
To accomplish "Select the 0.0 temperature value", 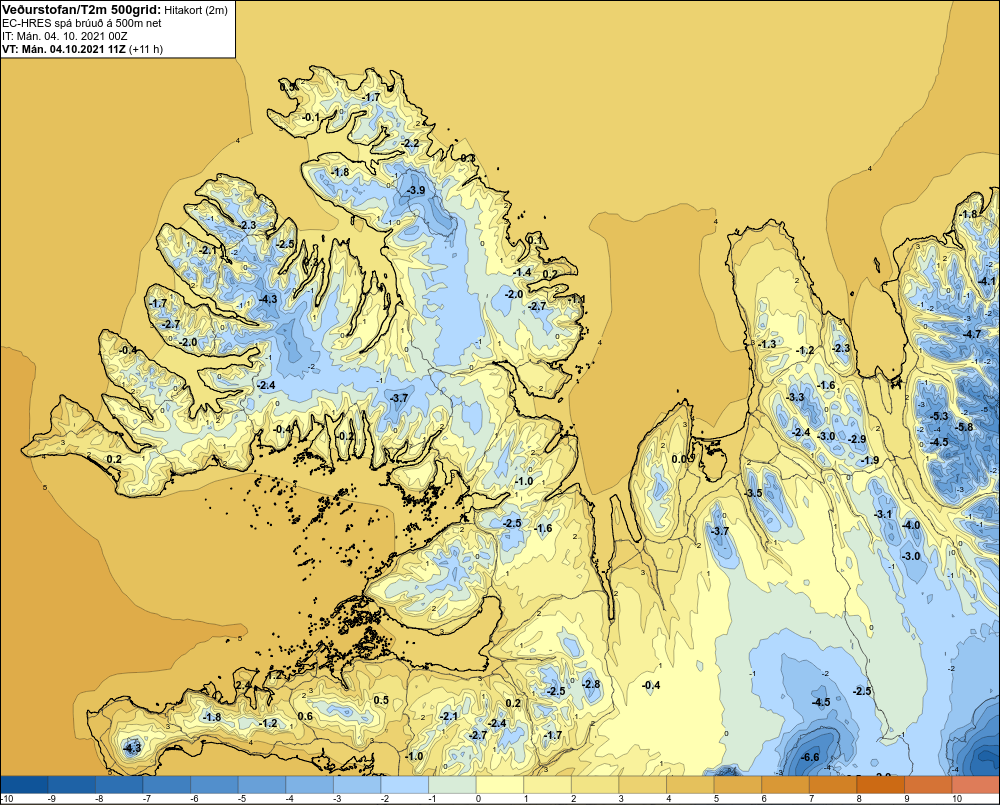I will 679,459.
